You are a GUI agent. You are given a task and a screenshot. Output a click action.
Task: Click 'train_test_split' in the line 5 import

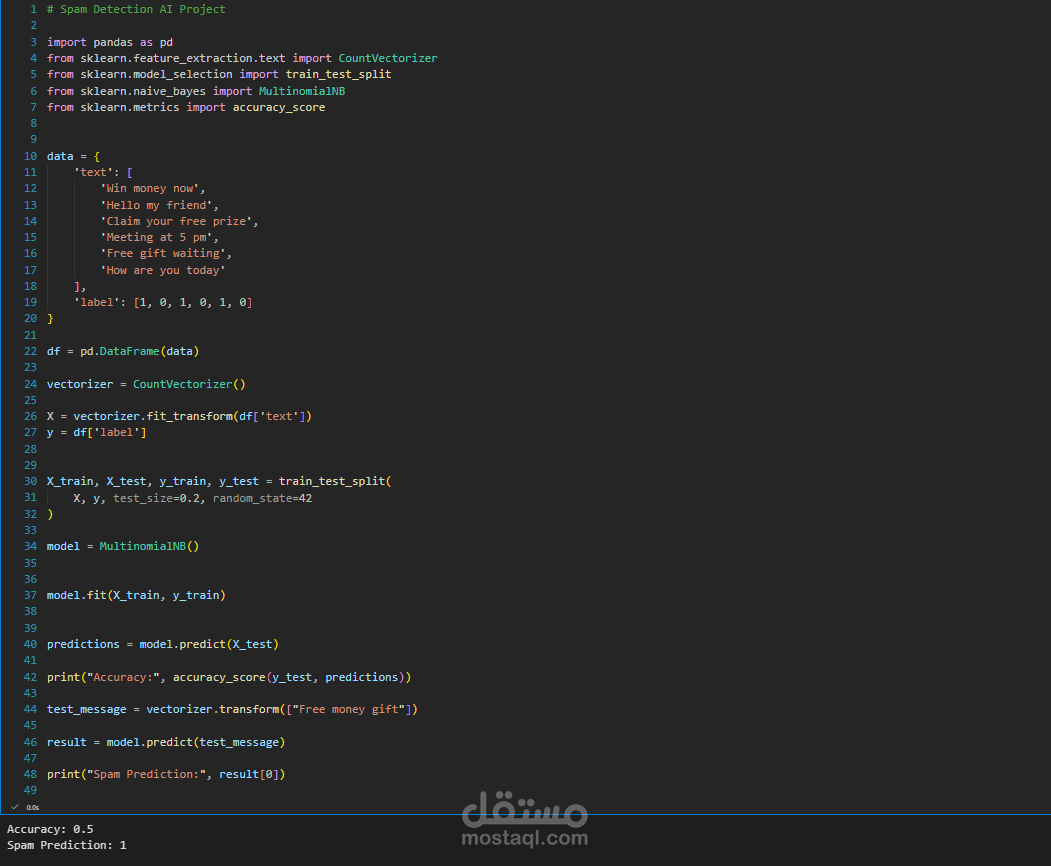coord(338,74)
